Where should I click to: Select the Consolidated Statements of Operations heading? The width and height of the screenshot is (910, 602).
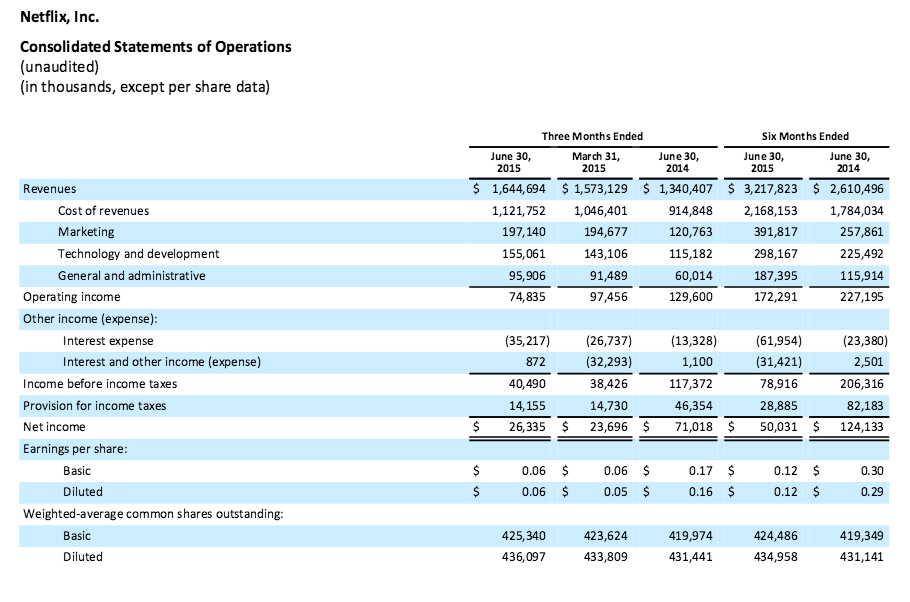(x=155, y=47)
